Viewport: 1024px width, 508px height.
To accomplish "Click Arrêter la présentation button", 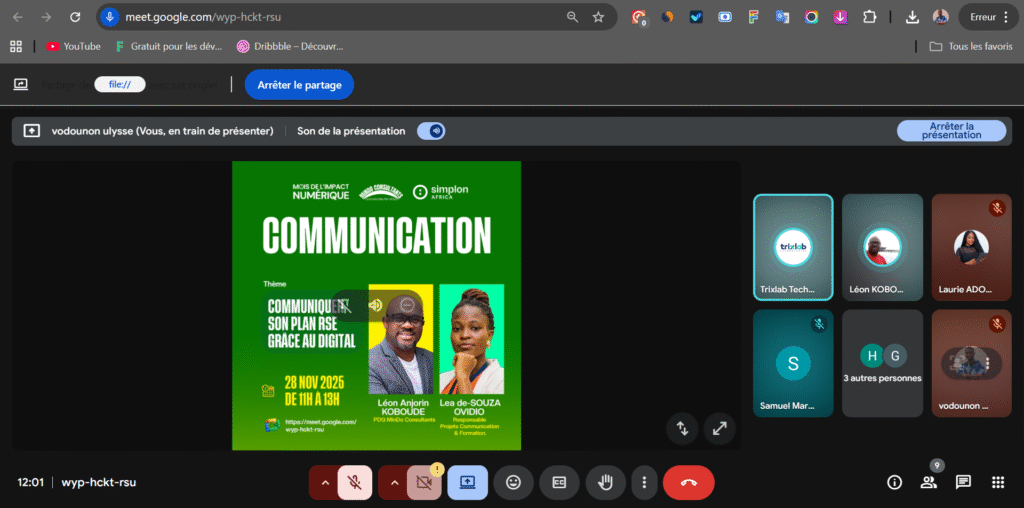I will point(951,131).
